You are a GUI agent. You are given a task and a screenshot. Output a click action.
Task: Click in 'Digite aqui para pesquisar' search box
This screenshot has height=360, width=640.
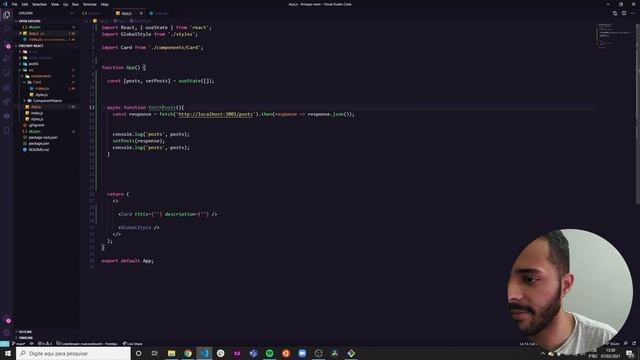(73, 353)
